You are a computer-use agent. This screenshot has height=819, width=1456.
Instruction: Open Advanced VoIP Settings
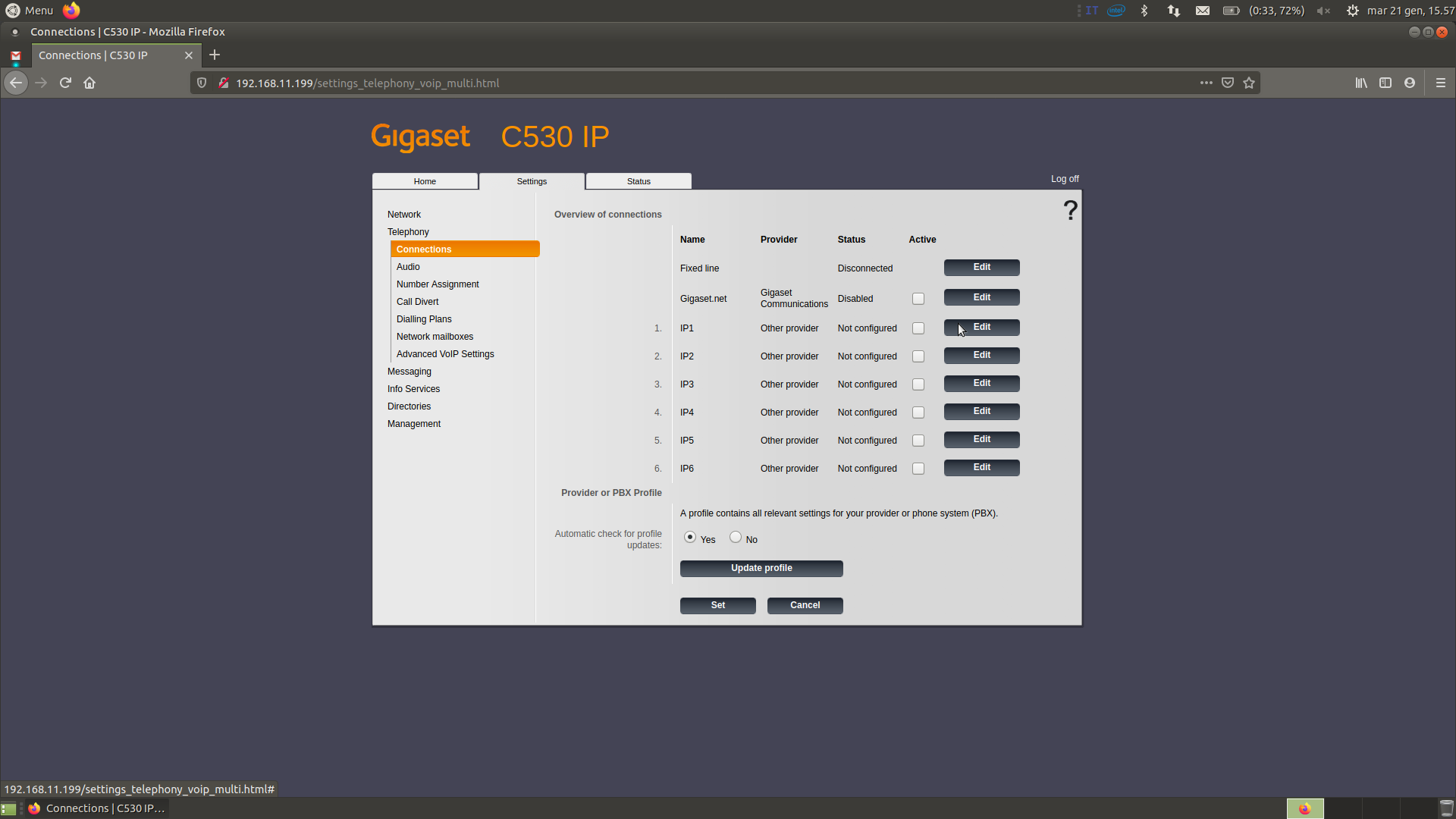pyautogui.click(x=445, y=354)
